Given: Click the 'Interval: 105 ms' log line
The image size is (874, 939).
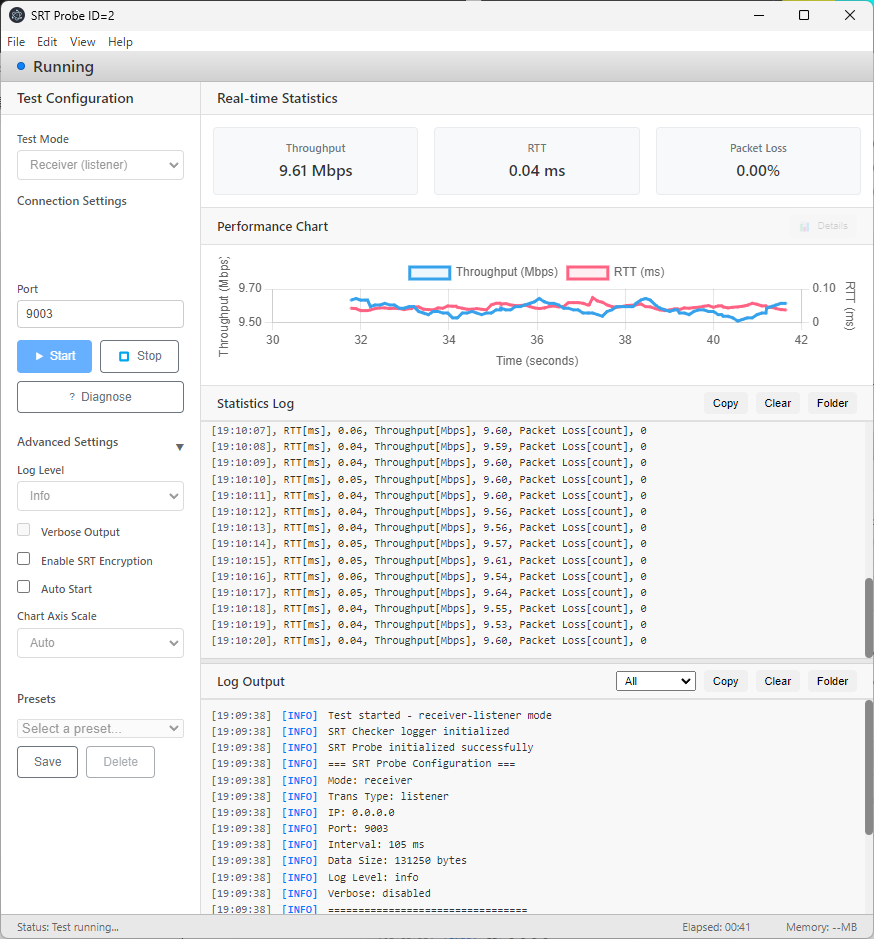Looking at the screenshot, I should [317, 844].
